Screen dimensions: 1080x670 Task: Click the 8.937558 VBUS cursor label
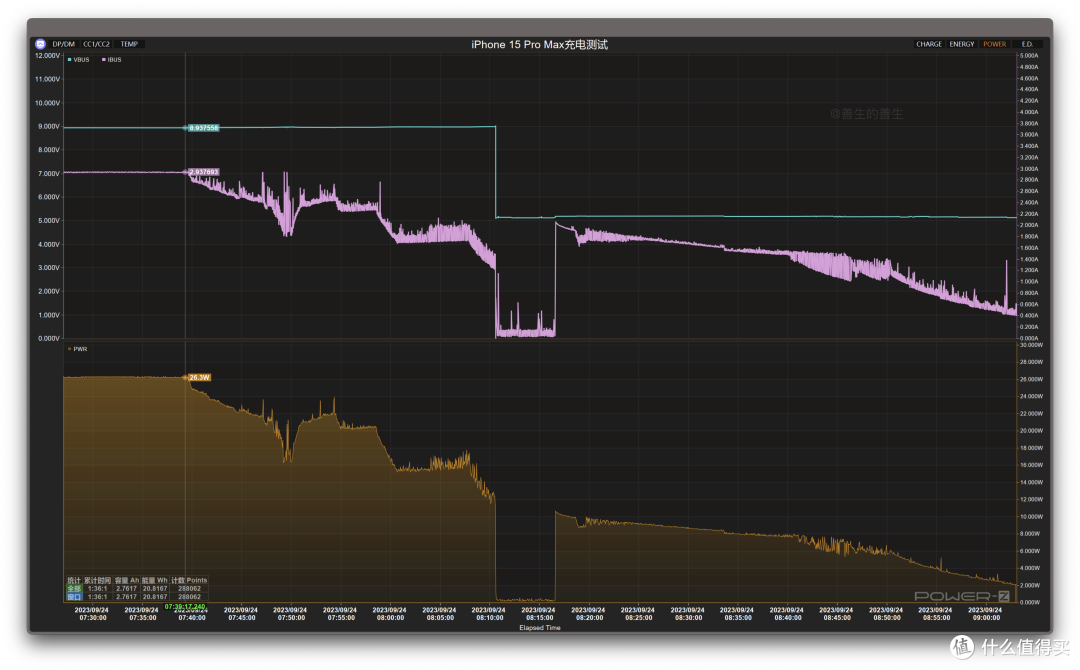click(203, 128)
